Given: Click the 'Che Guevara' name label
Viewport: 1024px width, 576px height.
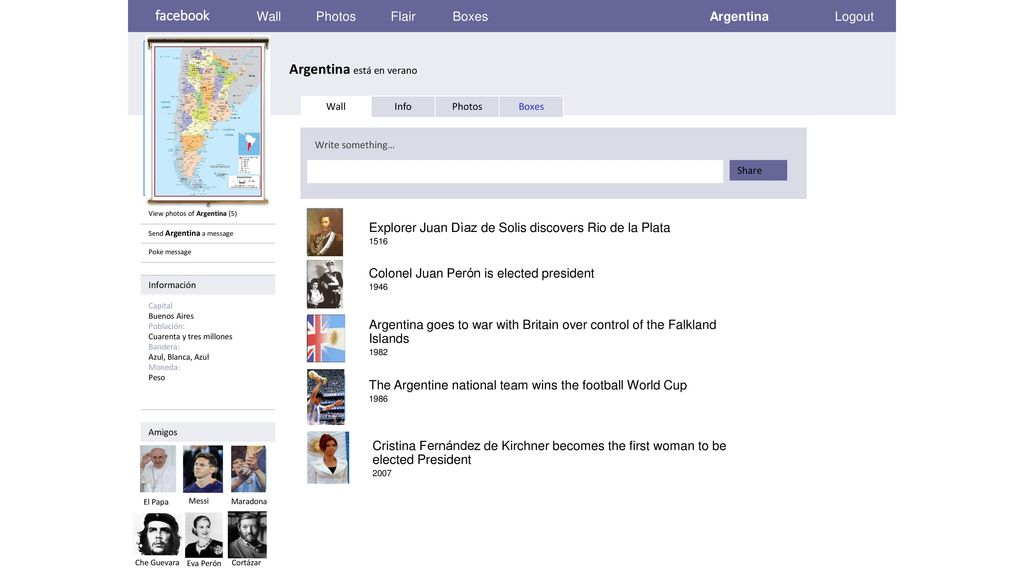Looking at the screenshot, I should point(157,563).
